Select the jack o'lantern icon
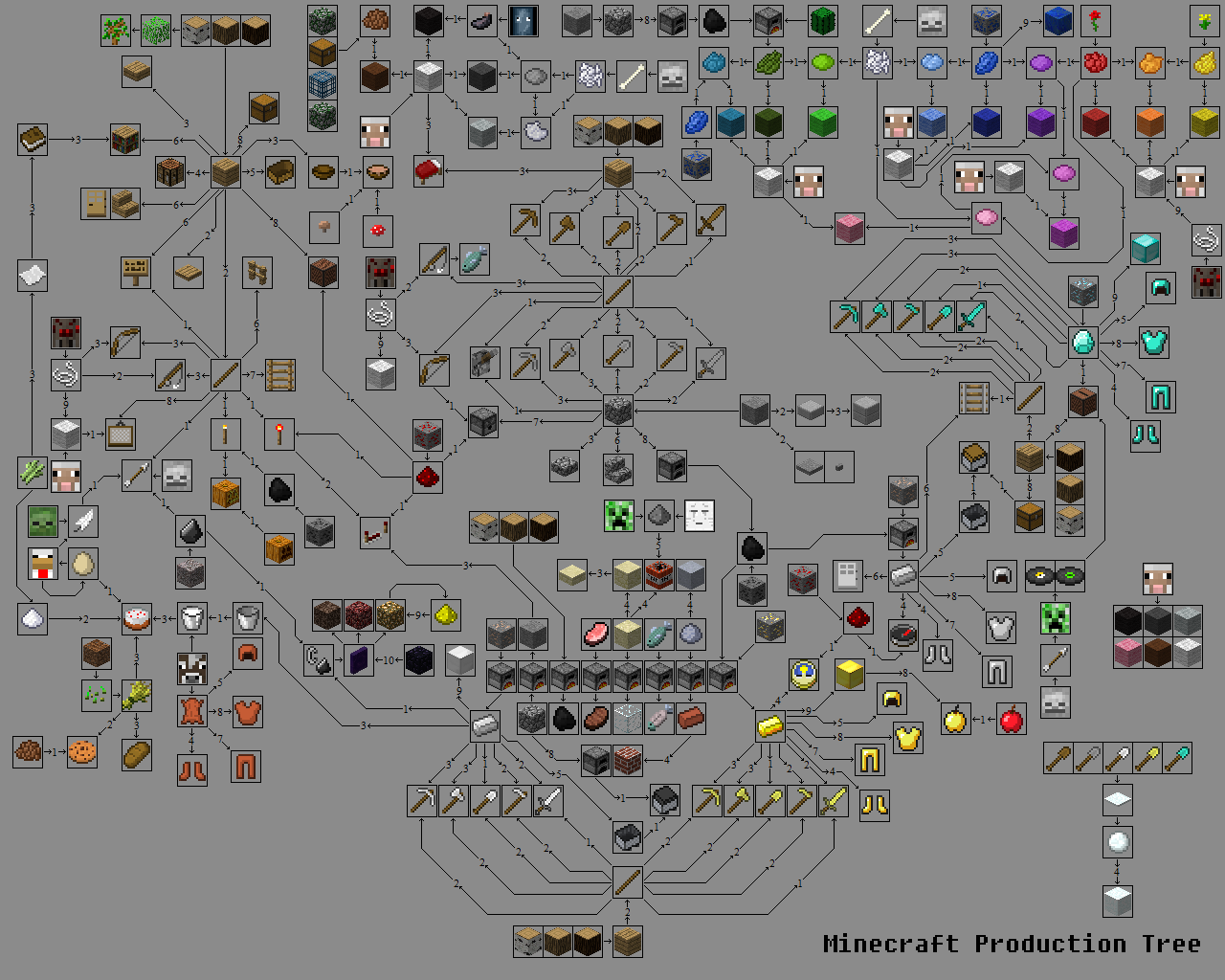Screen dimensions: 1225x980 point(277,547)
